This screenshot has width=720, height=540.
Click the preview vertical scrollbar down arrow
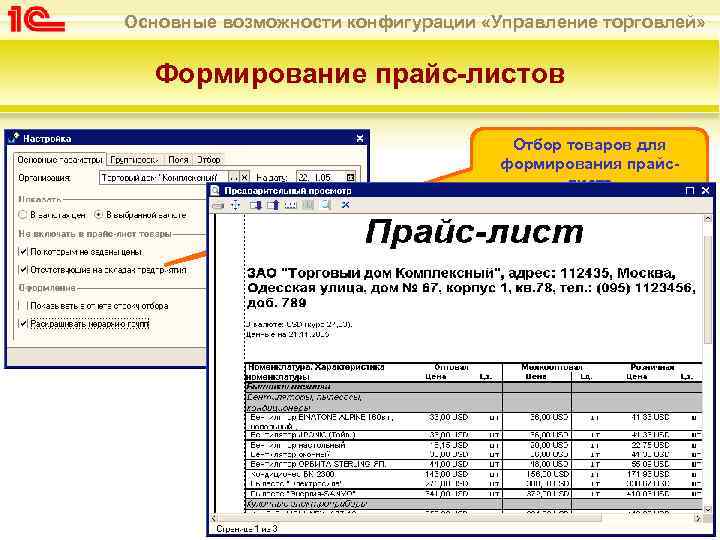[708, 509]
